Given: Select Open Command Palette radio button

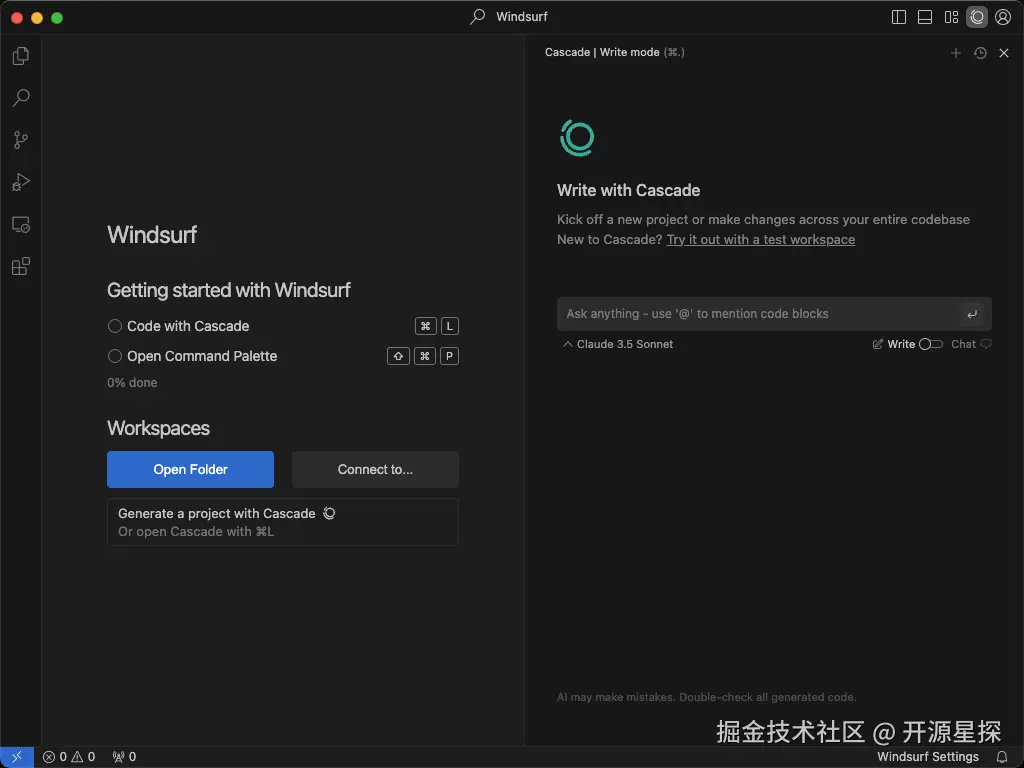Looking at the screenshot, I should pyautogui.click(x=115, y=356).
